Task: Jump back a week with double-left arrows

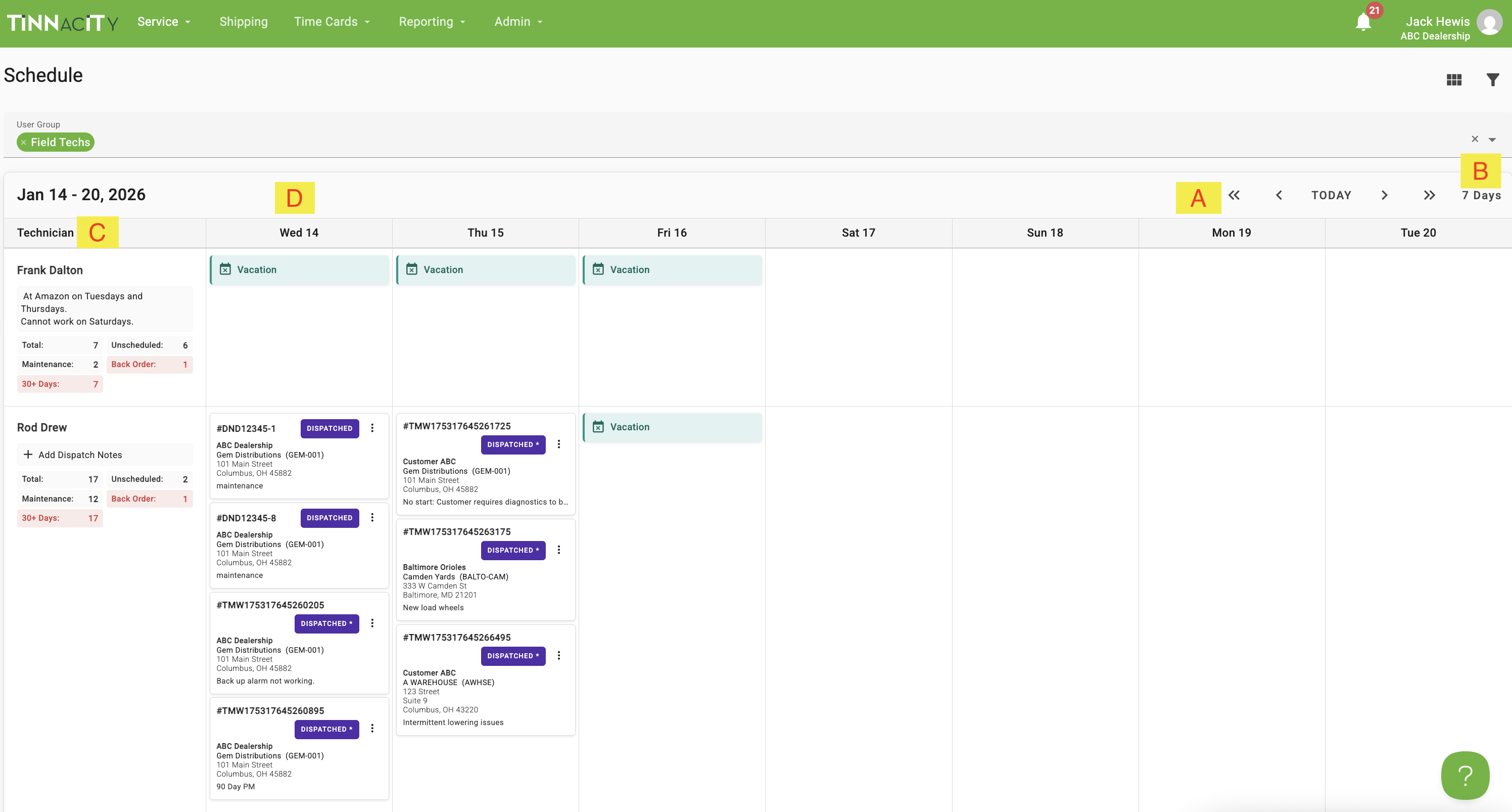Action: (1234, 195)
